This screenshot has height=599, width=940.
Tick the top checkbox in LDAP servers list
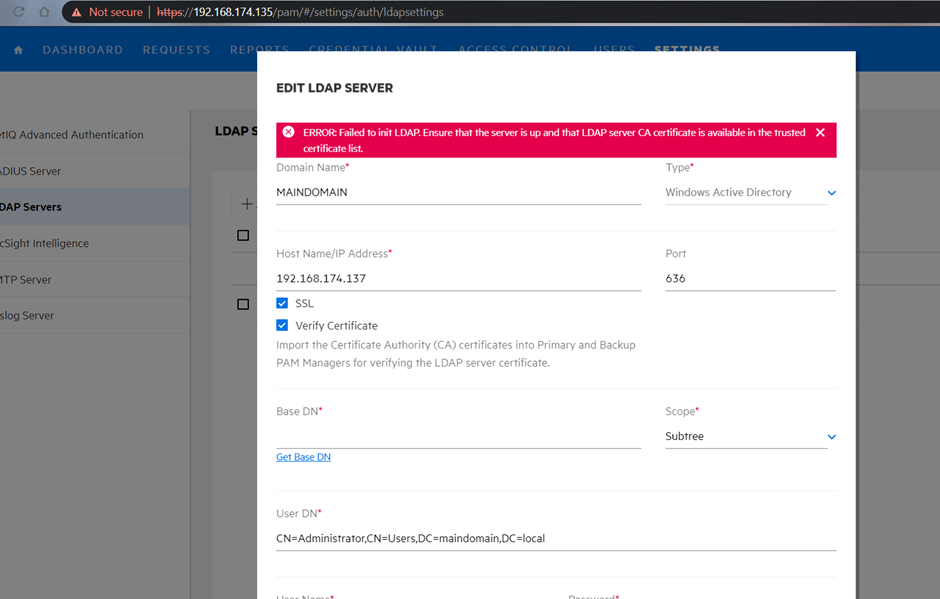pyautogui.click(x=243, y=236)
